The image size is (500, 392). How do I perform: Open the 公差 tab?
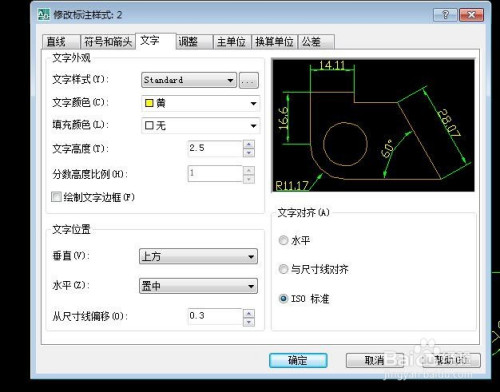pos(316,42)
